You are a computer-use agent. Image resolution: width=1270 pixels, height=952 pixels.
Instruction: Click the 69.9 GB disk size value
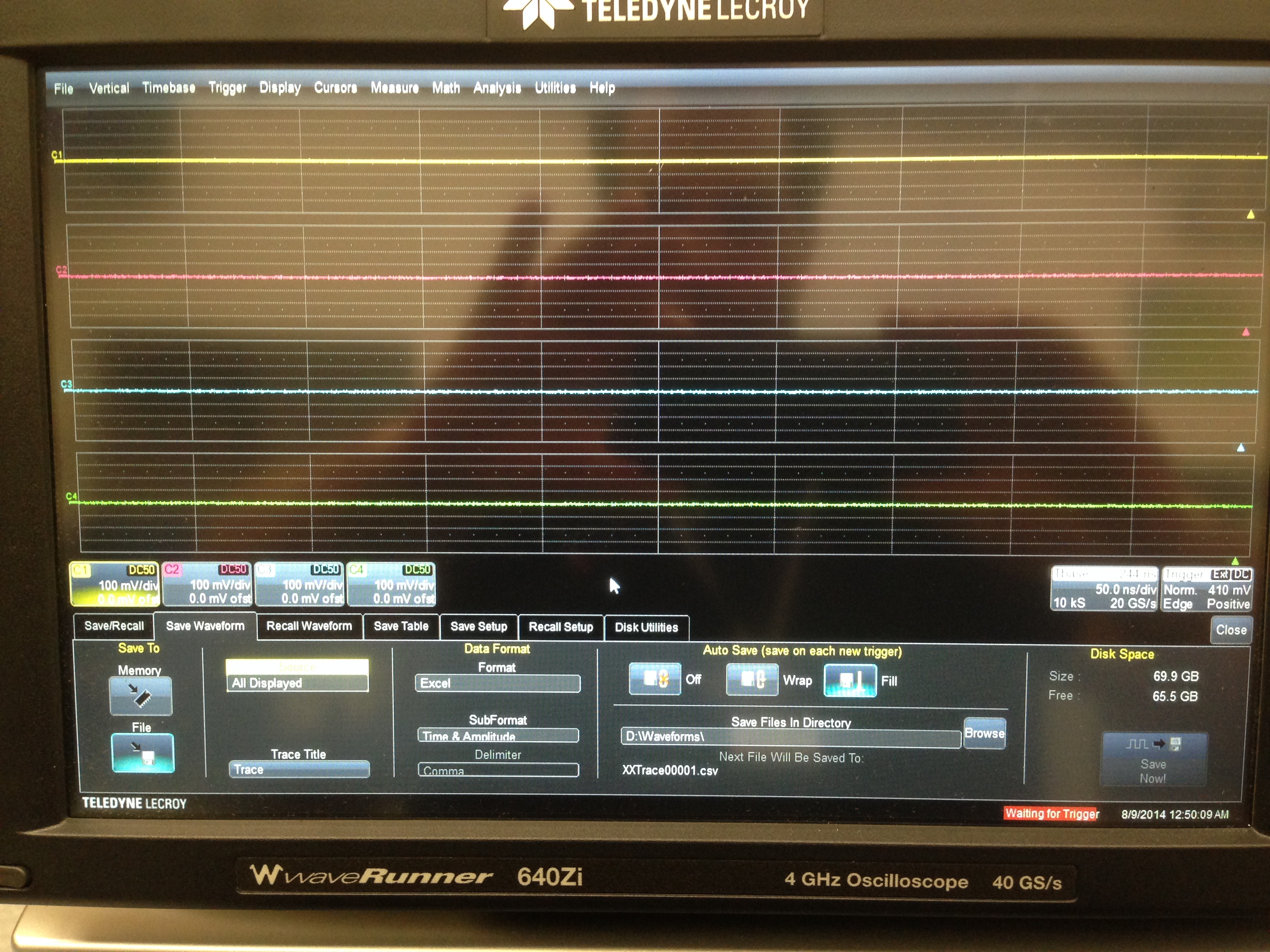click(1175, 676)
